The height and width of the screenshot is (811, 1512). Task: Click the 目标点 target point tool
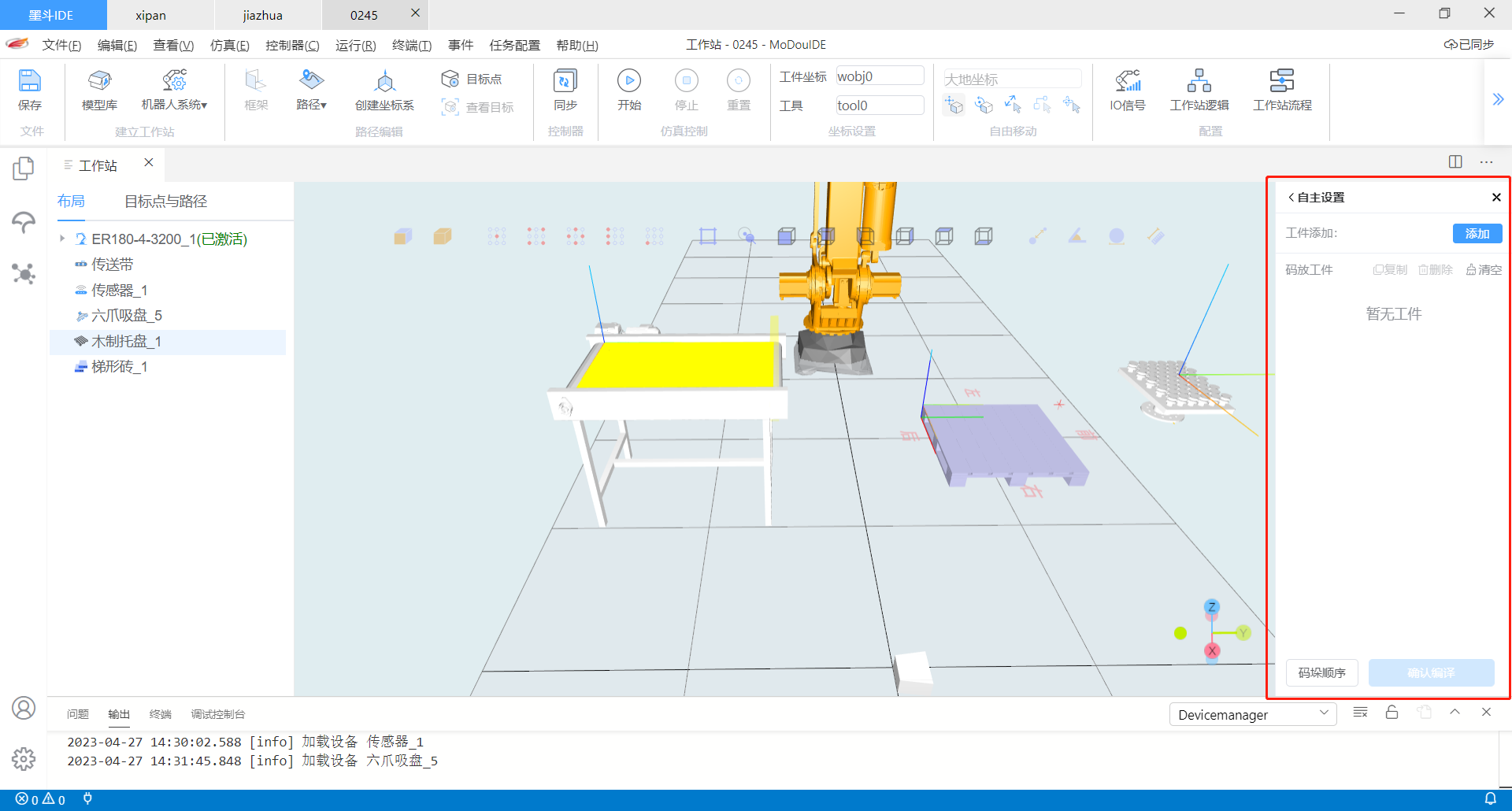pyautogui.click(x=472, y=79)
